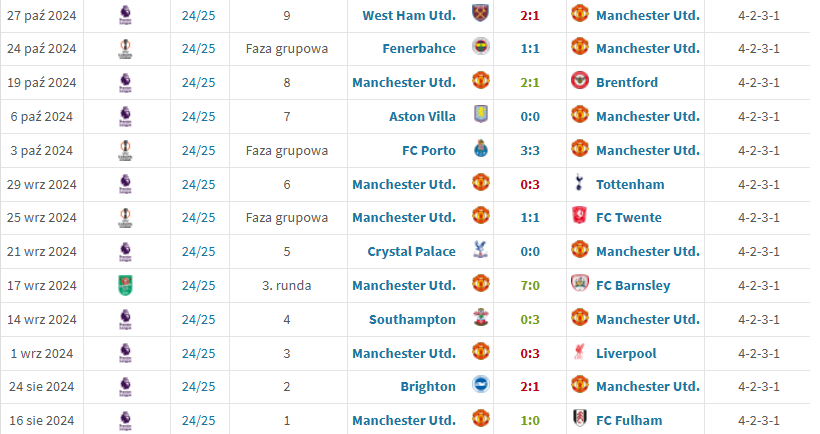Image resolution: width=820 pixels, height=434 pixels.
Task: Click the Aston Villa club crest
Action: click(x=481, y=115)
